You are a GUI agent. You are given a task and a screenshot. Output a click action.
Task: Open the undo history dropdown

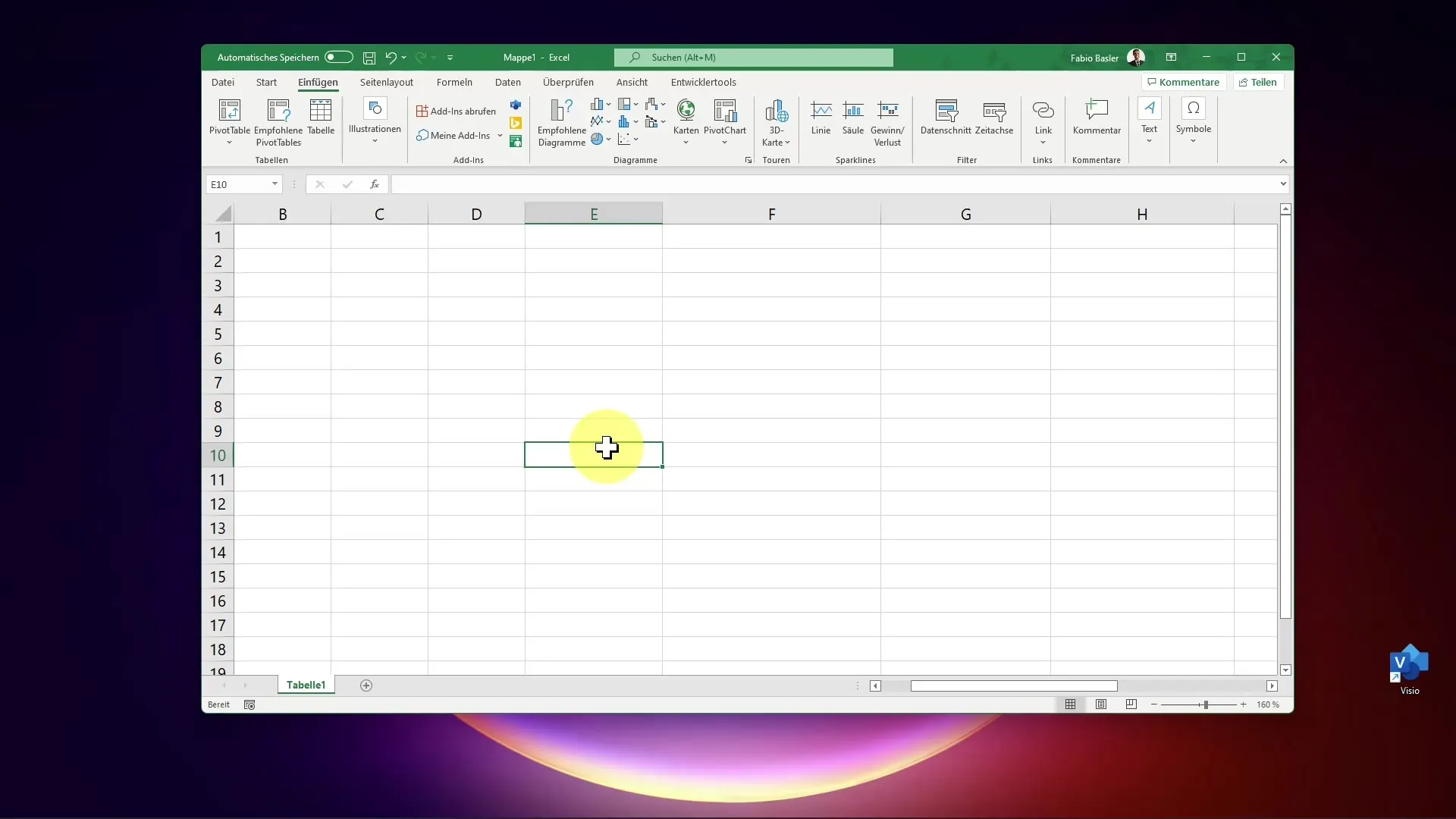tap(404, 58)
